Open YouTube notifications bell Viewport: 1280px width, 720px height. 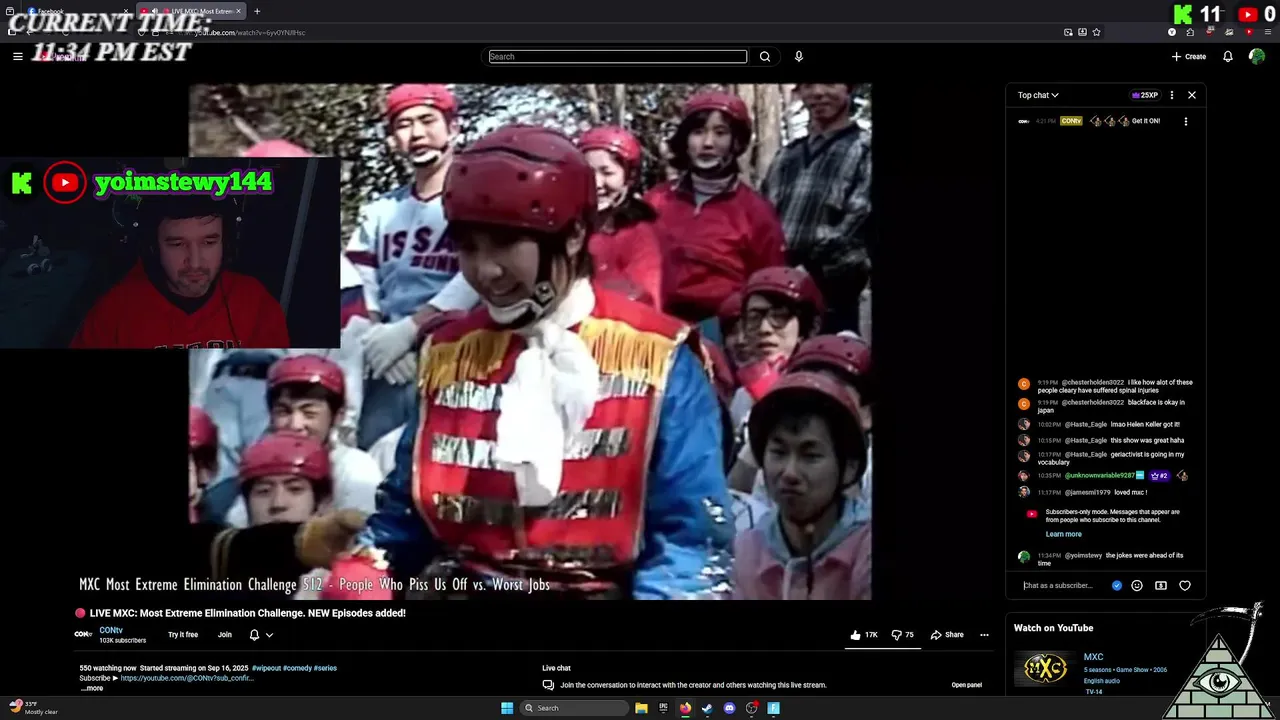pos(1228,57)
